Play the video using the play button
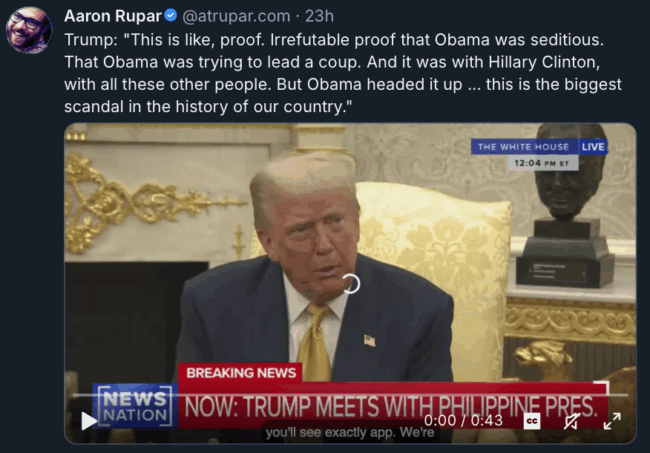 (x=89, y=421)
